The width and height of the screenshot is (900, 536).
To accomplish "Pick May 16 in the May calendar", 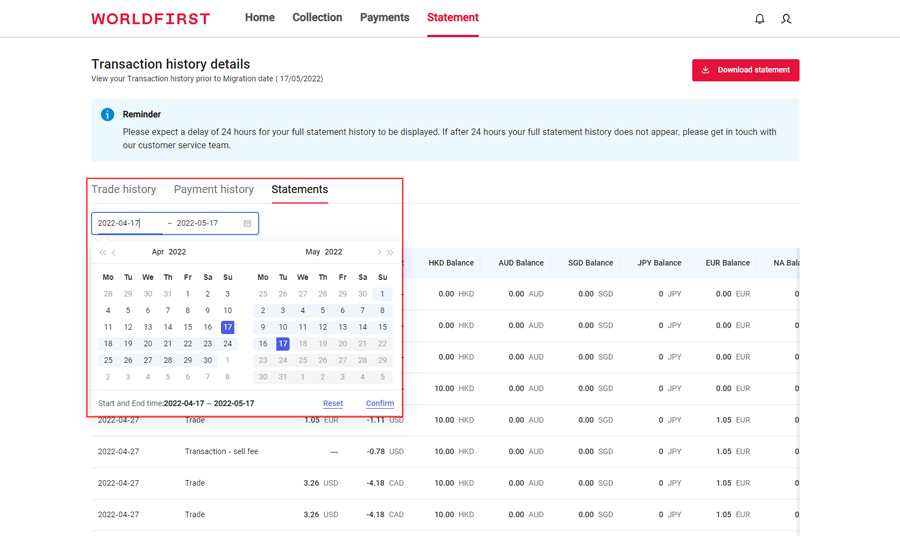I will coord(263,344).
